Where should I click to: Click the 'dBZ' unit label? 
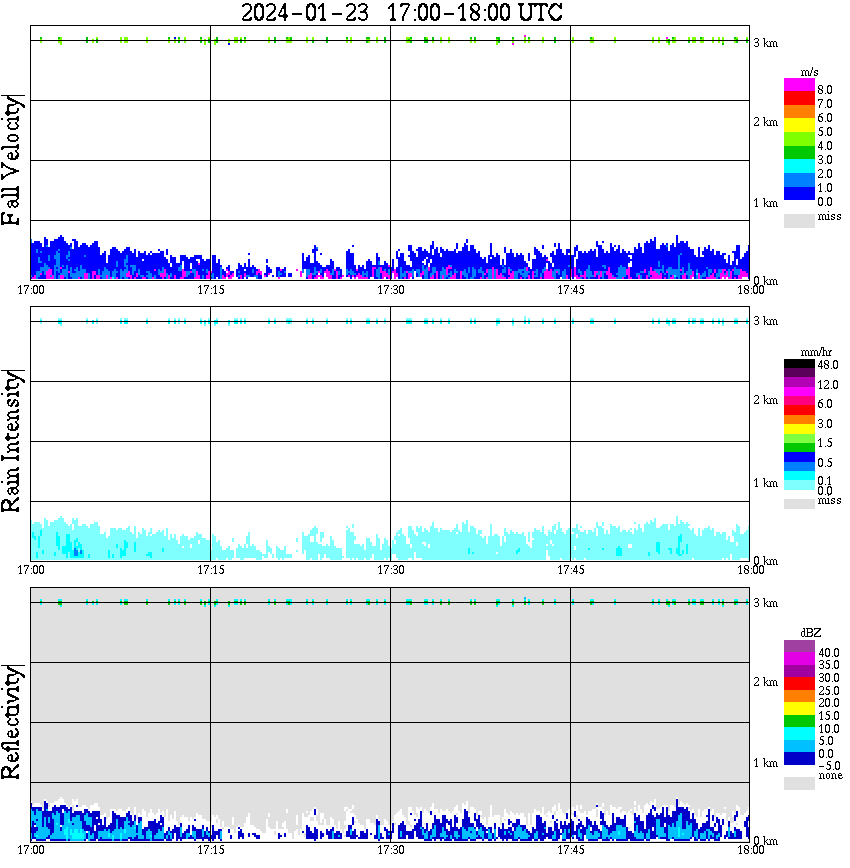coord(811,633)
